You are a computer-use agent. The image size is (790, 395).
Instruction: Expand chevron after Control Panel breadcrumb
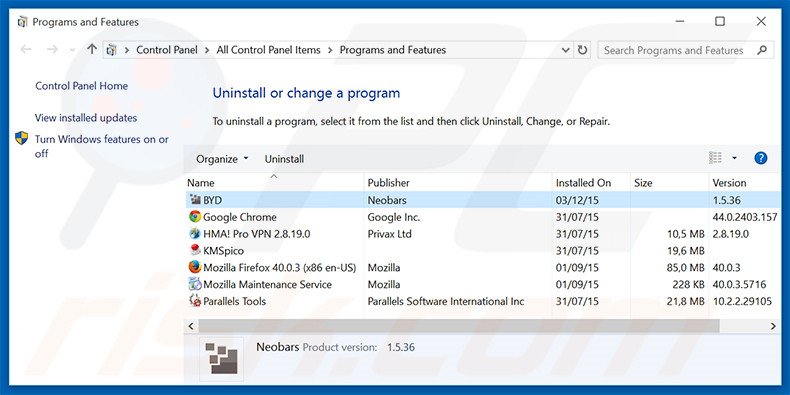coord(207,50)
